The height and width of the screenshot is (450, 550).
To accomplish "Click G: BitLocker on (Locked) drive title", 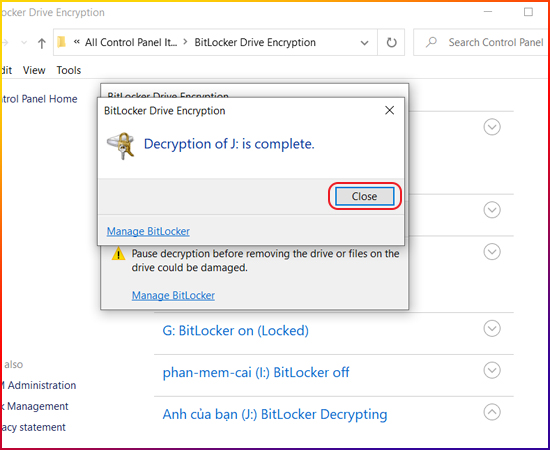I will (235, 331).
